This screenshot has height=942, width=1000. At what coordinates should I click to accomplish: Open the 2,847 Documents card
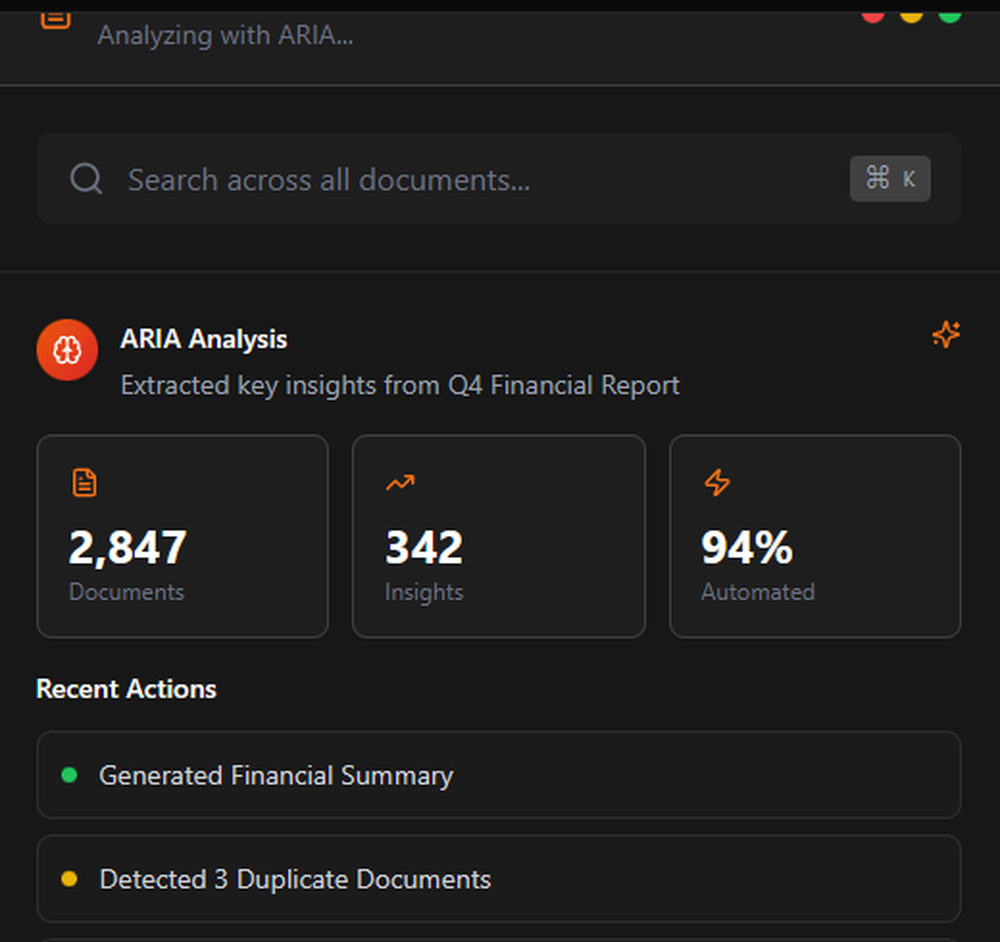pos(182,536)
